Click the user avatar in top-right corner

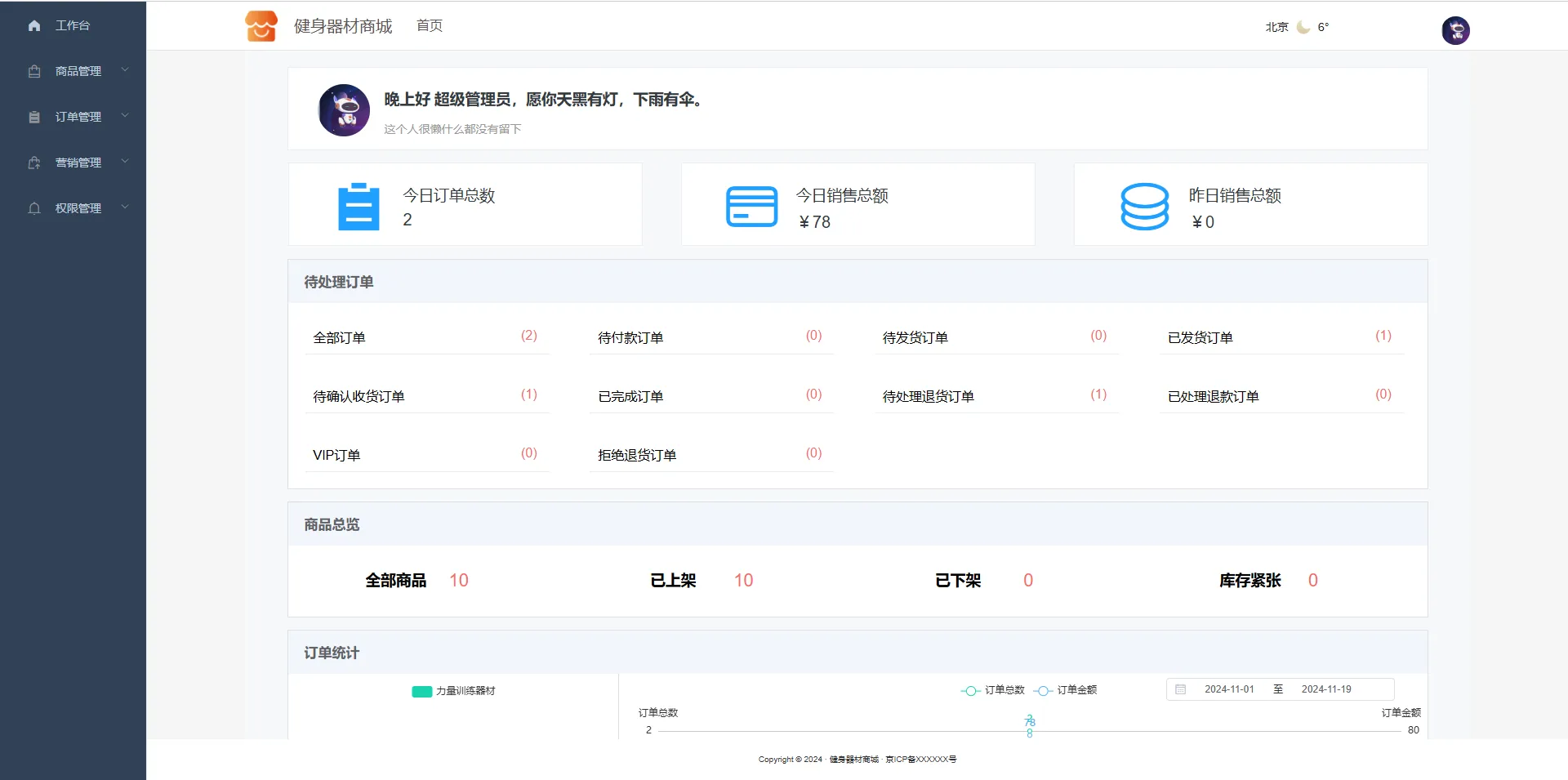click(x=1455, y=30)
